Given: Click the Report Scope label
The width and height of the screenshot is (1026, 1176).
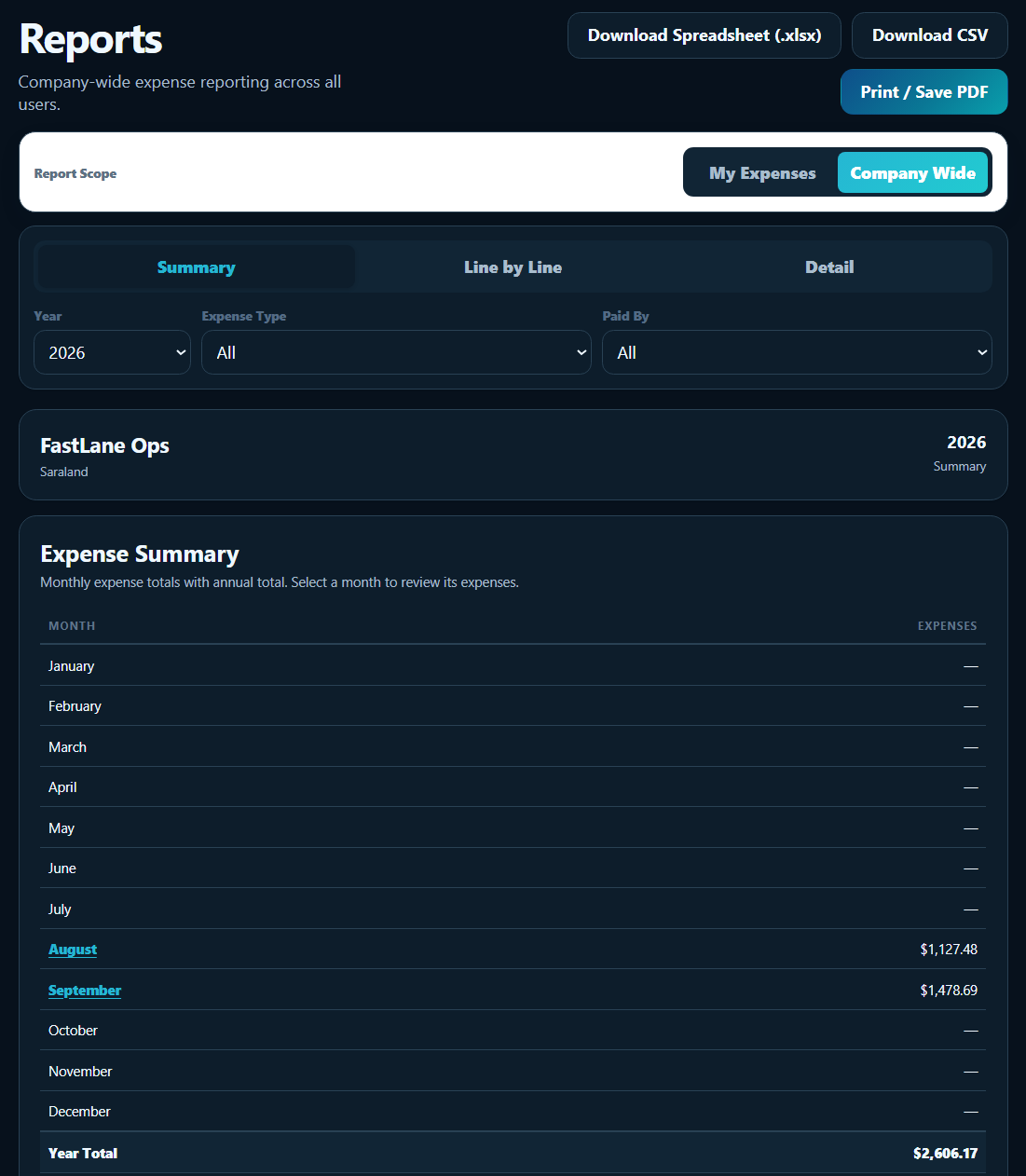Looking at the screenshot, I should tap(75, 173).
